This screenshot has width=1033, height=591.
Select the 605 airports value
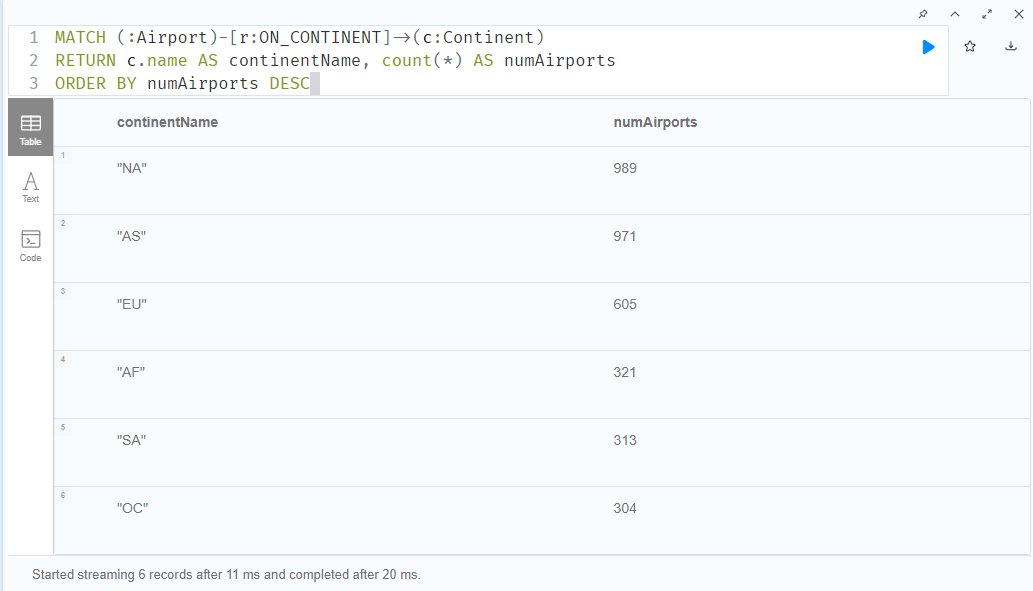pyautogui.click(x=625, y=304)
